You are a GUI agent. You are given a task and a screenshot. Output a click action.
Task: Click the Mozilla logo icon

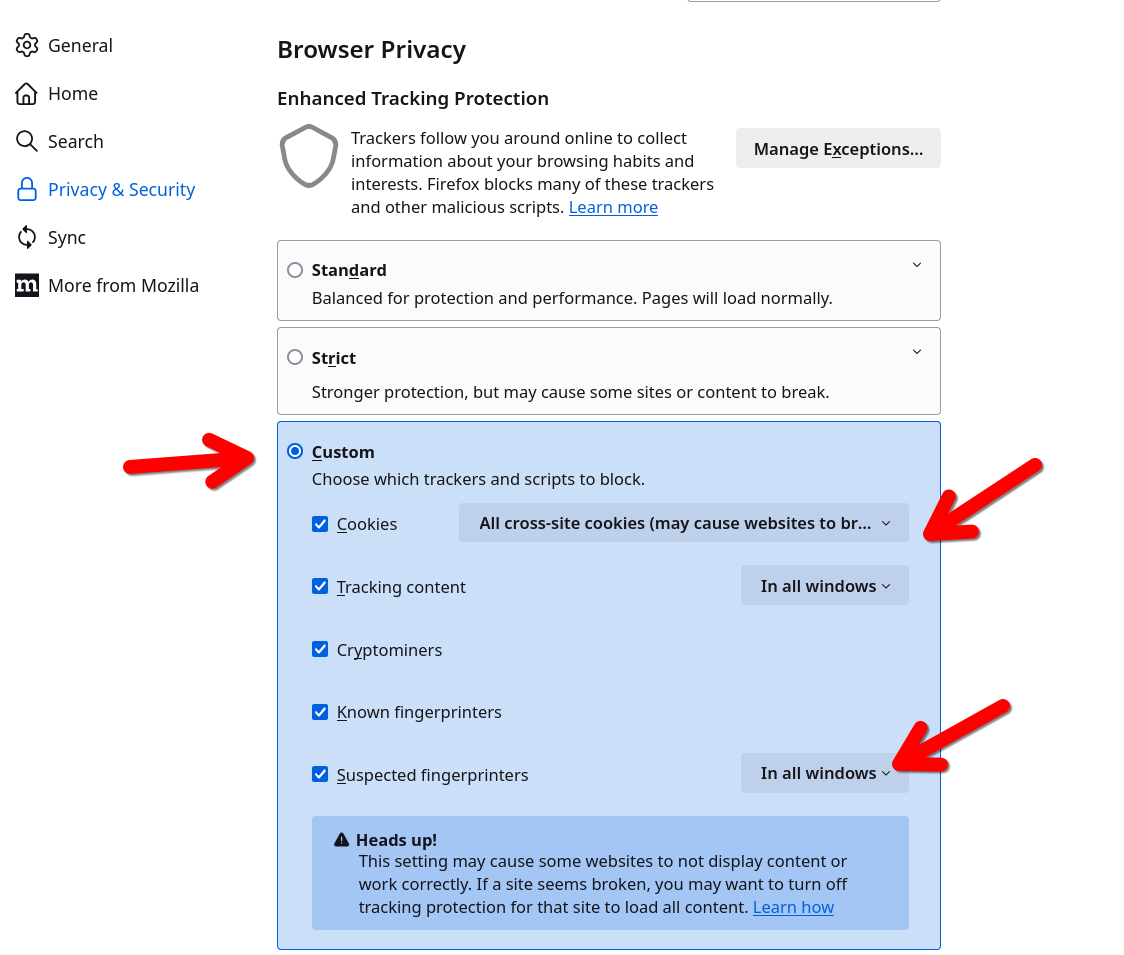coord(27,285)
